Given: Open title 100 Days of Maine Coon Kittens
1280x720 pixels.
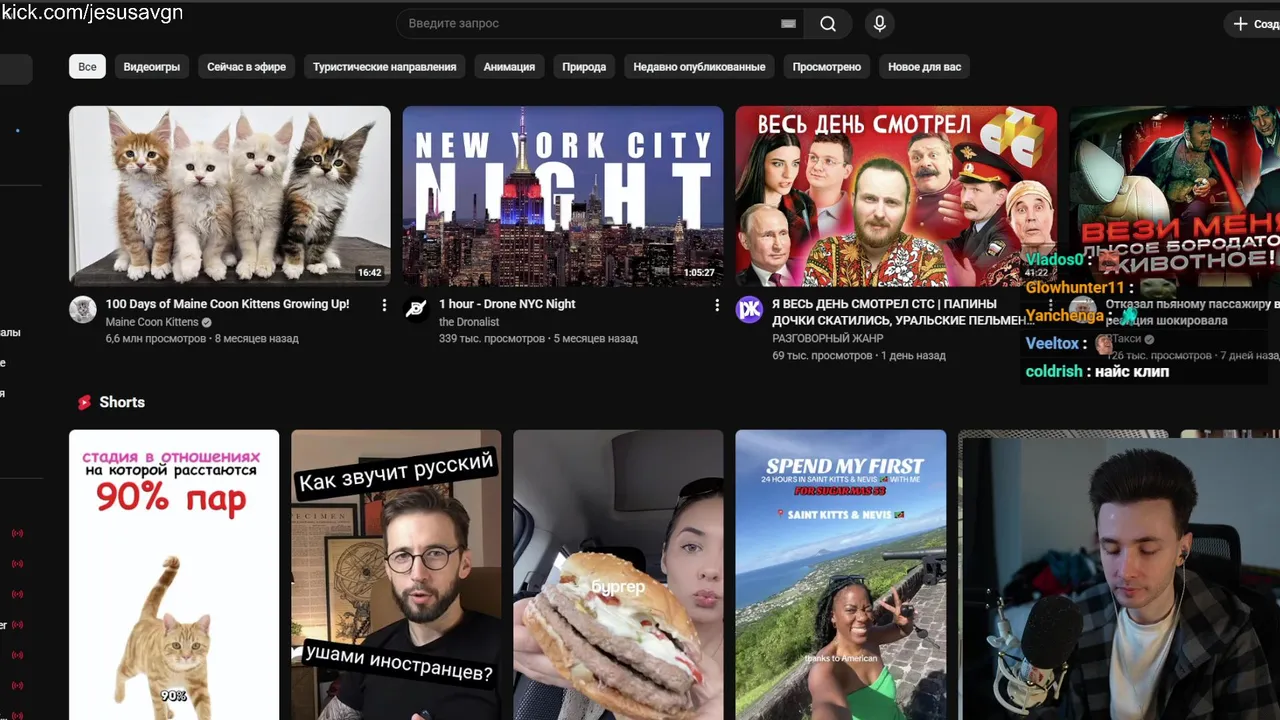Looking at the screenshot, I should (x=227, y=304).
